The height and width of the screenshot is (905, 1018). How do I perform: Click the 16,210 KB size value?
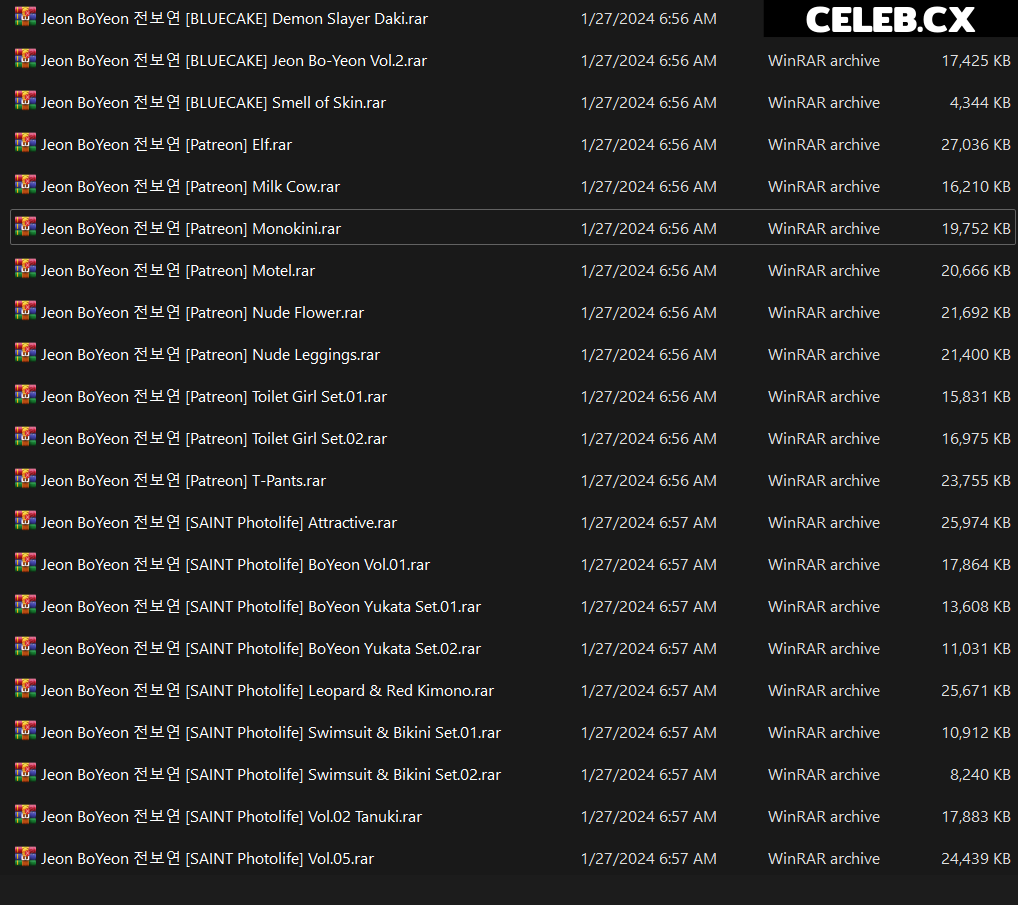pos(976,187)
